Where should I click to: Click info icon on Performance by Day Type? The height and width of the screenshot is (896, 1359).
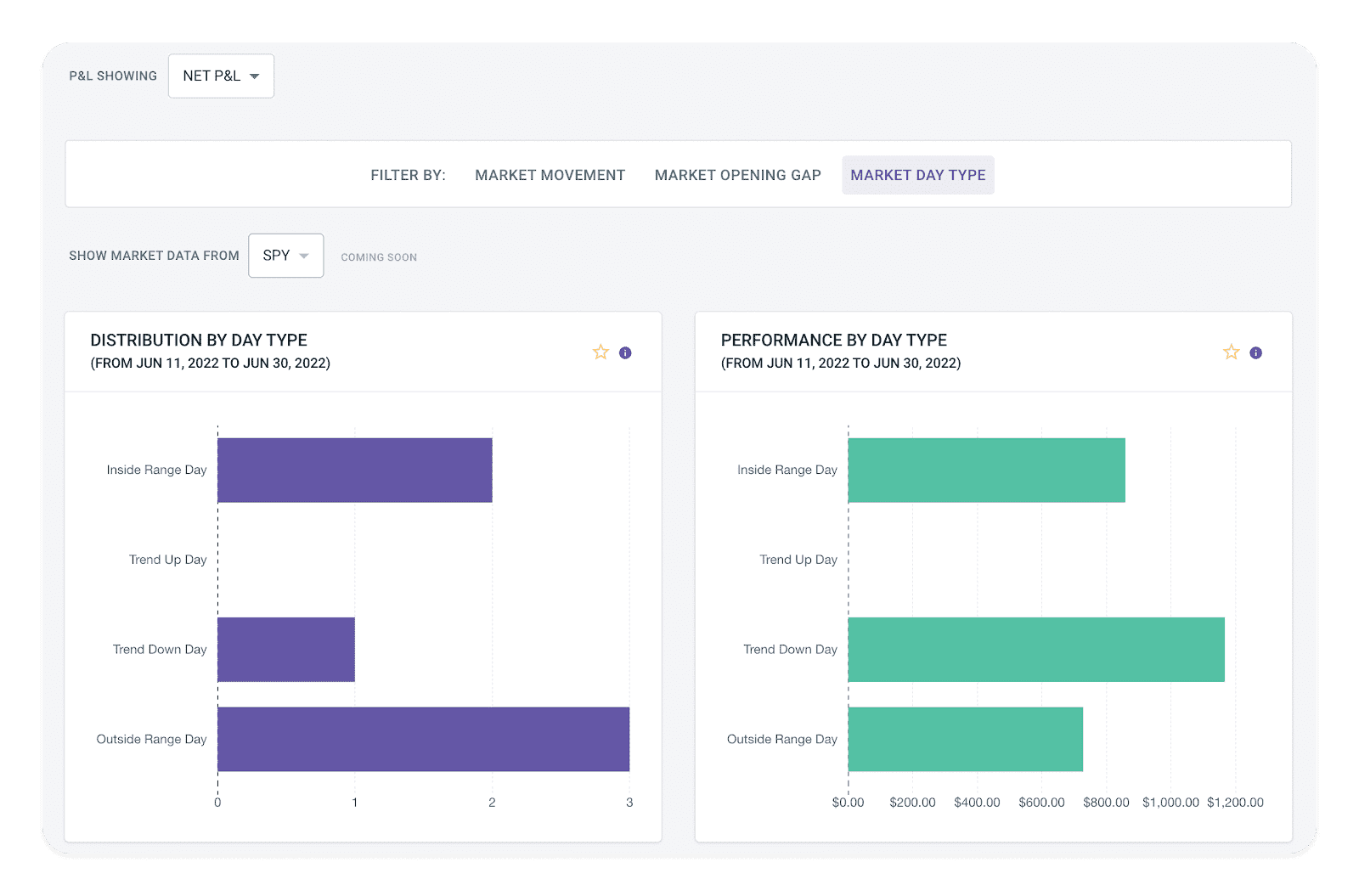pyautogui.click(x=1255, y=352)
